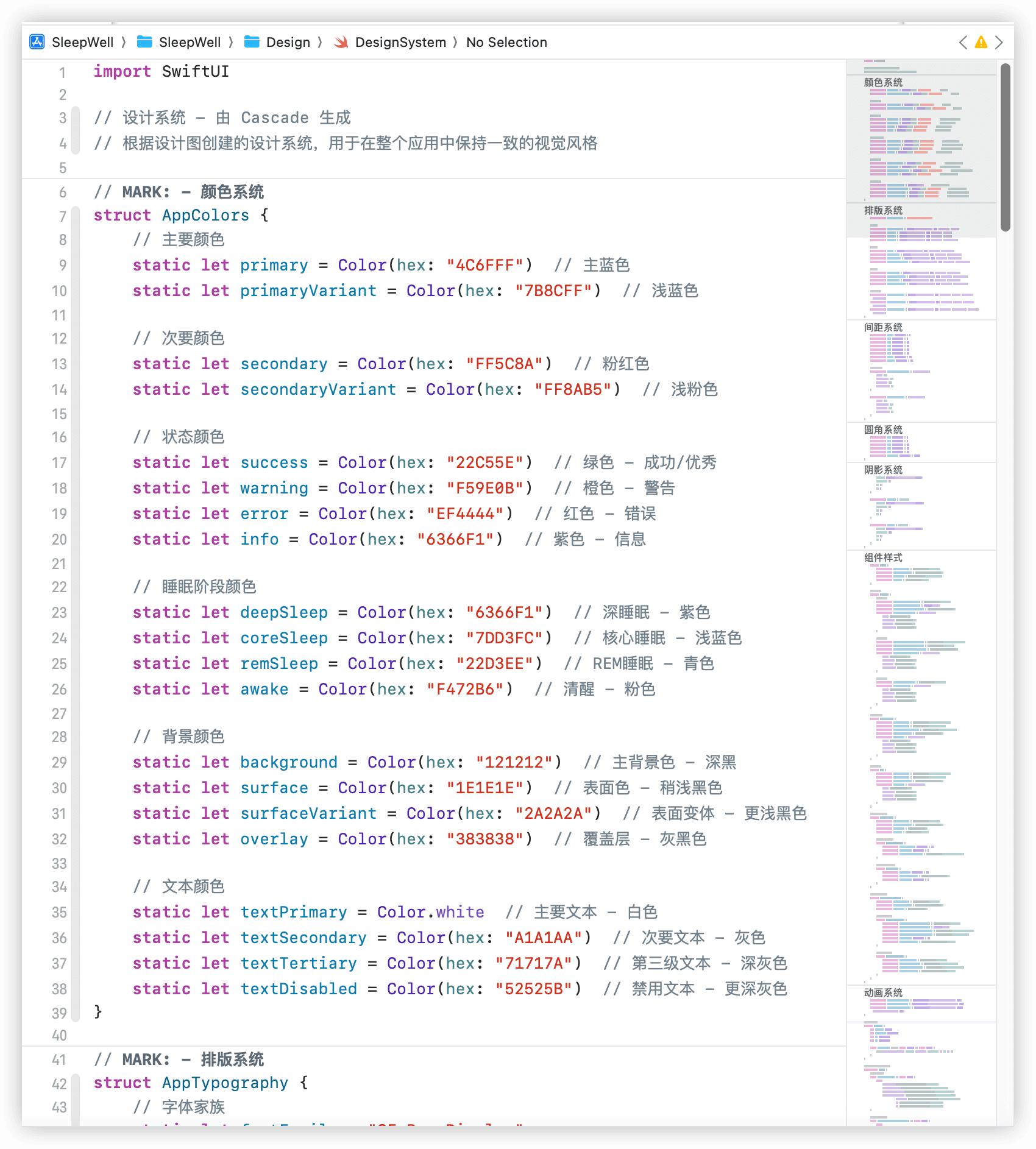
Task: Go to next issue with right chevron
Action: pos(999,42)
